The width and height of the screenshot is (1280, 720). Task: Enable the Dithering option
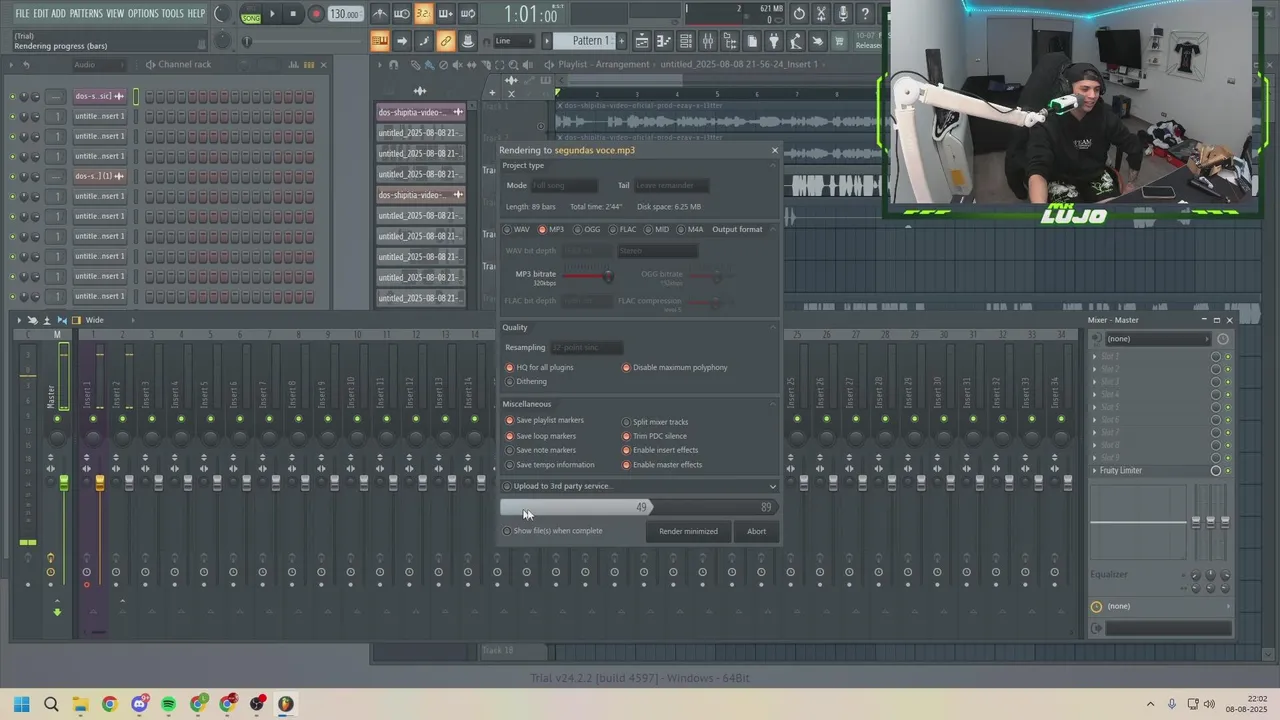point(526,382)
